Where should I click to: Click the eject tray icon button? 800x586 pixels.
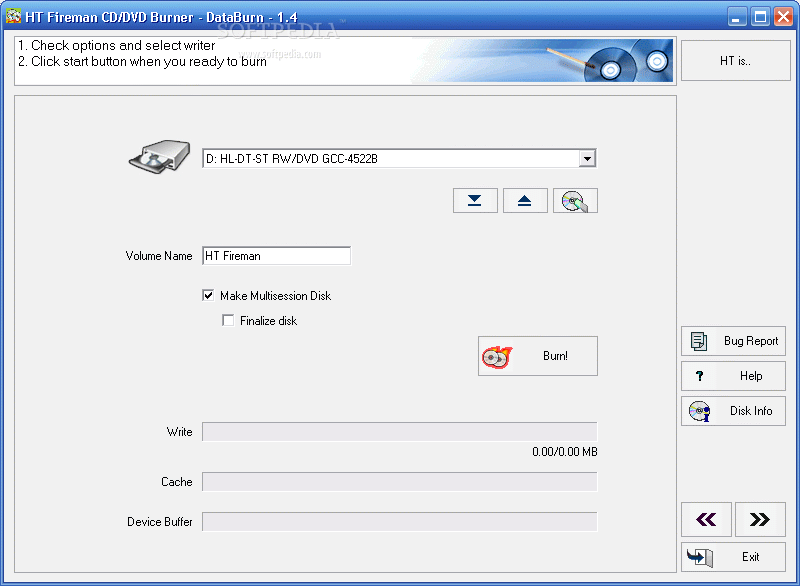[525, 200]
